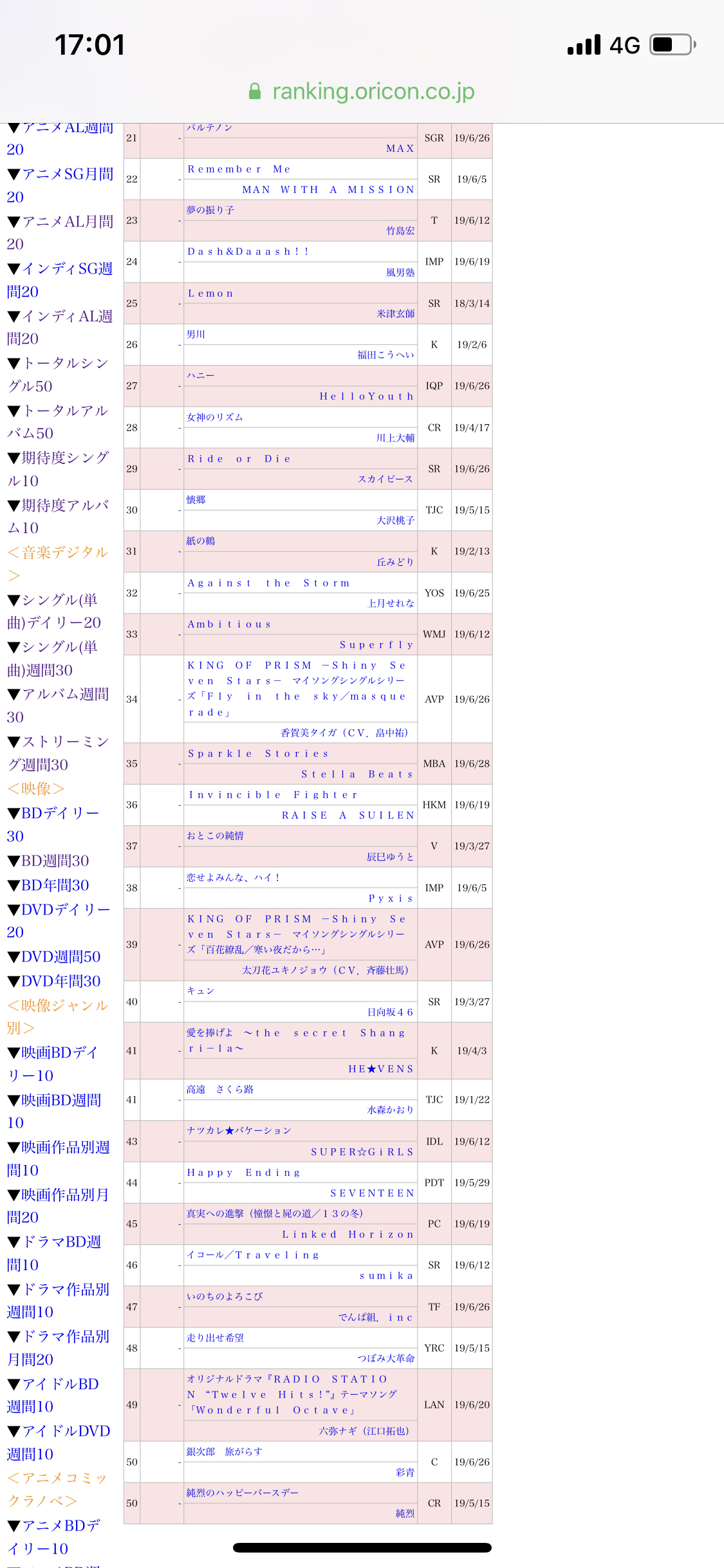Open BDデイリー30 sidebar link
Screen dimensions: 724x1568
click(x=53, y=825)
